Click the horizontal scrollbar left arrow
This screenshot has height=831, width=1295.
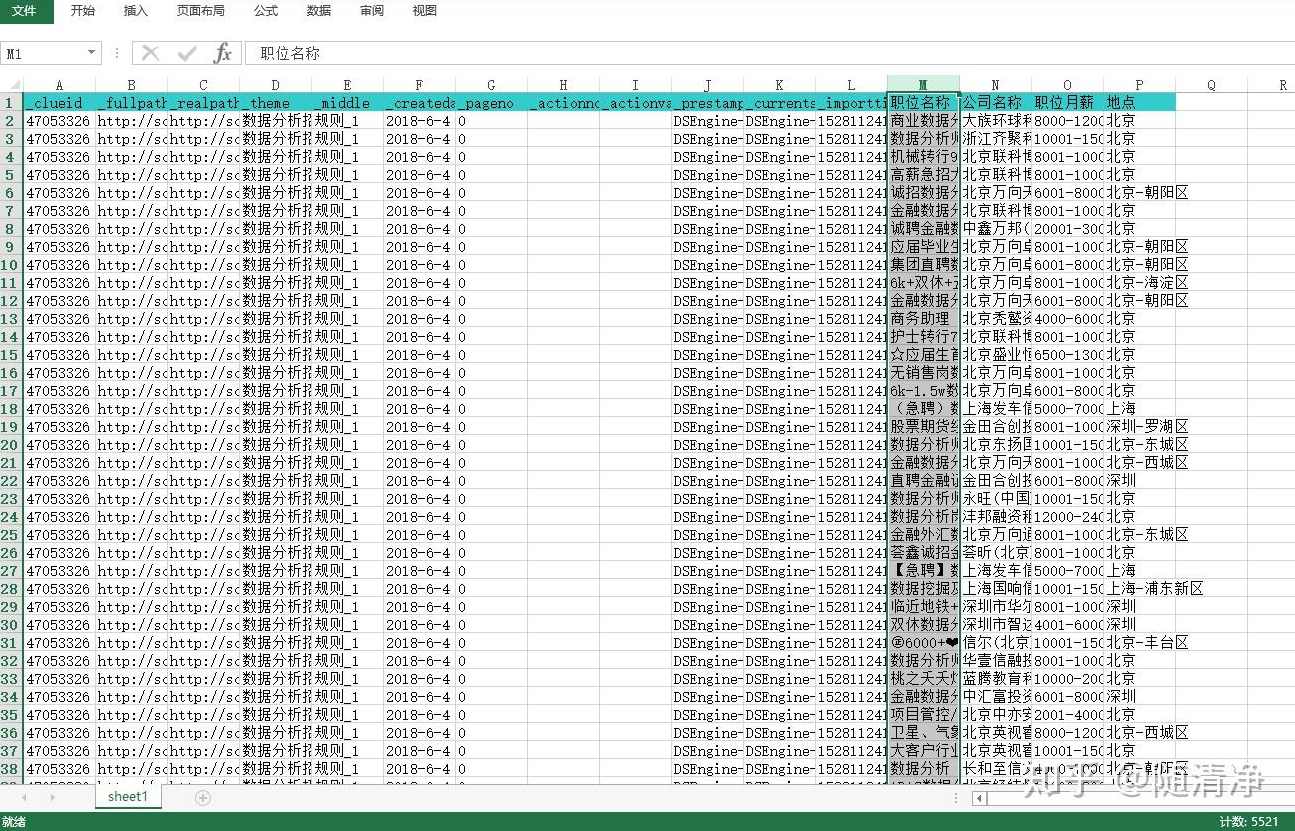point(980,798)
